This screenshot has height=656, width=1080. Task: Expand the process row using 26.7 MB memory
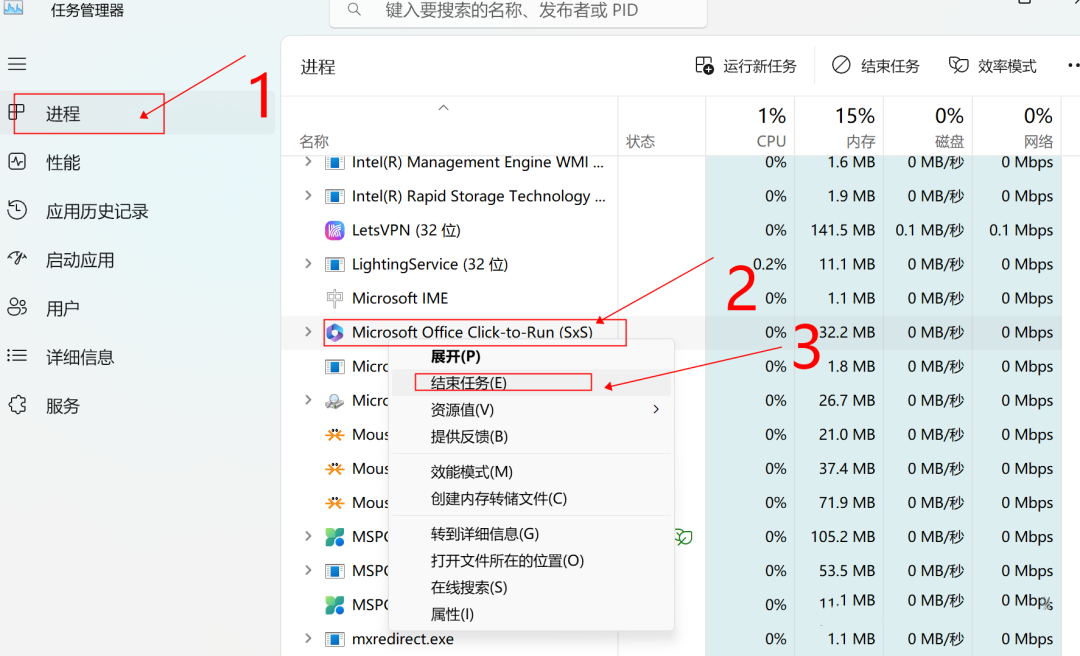pos(308,400)
